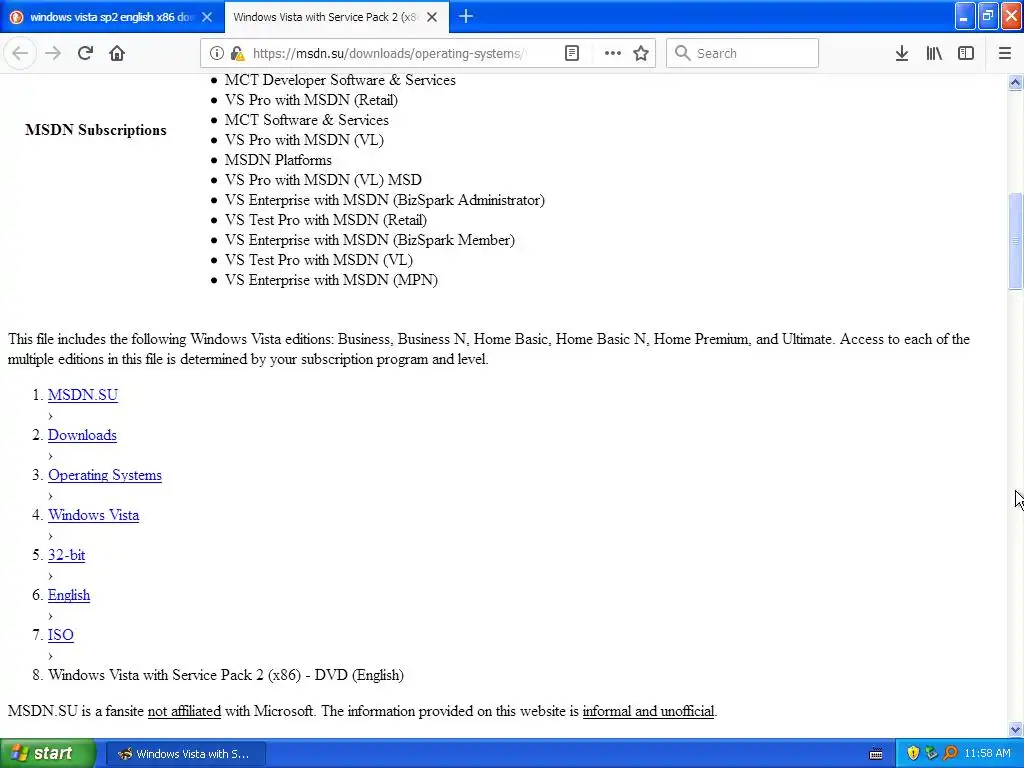Reload the current page
The width and height of the screenshot is (1024, 768).
point(85,53)
